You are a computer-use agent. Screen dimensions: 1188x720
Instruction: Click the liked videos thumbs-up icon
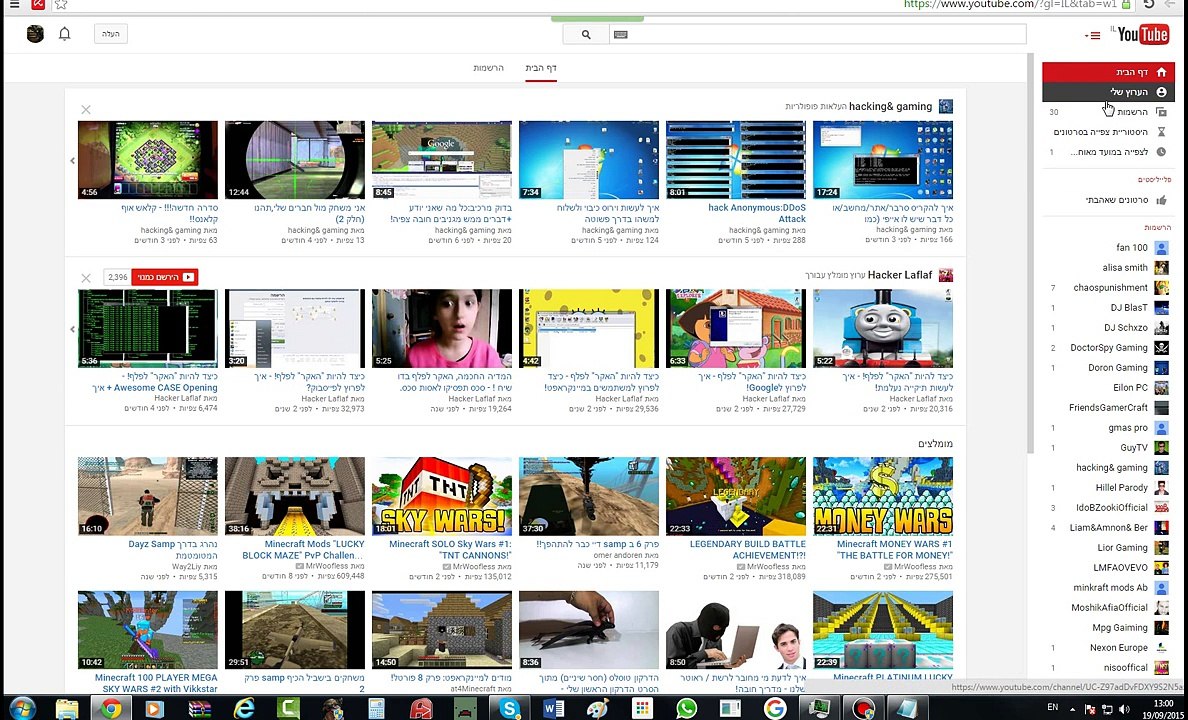pos(1161,200)
